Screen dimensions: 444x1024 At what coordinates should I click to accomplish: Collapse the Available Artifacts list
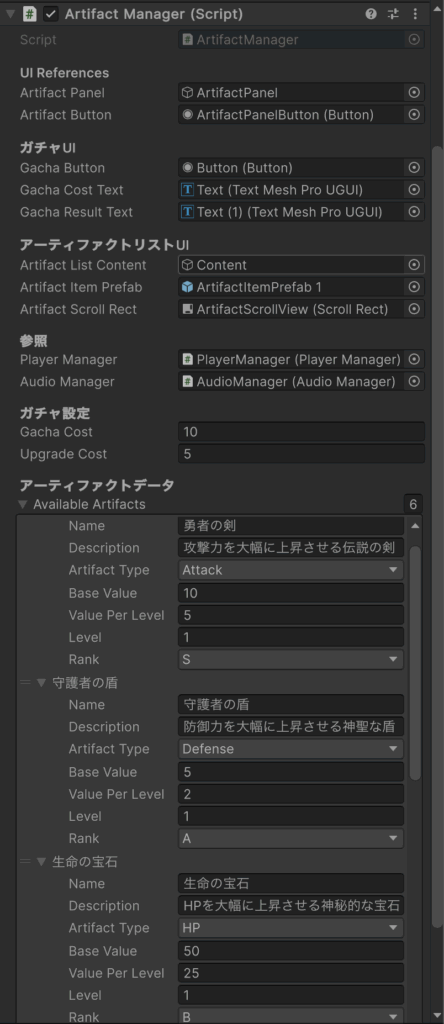23,504
